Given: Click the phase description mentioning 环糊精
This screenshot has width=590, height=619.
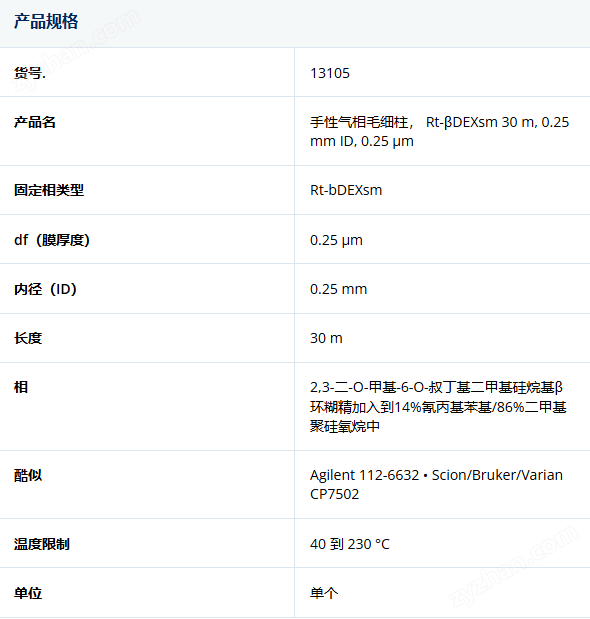Looking at the screenshot, I should tap(438, 407).
